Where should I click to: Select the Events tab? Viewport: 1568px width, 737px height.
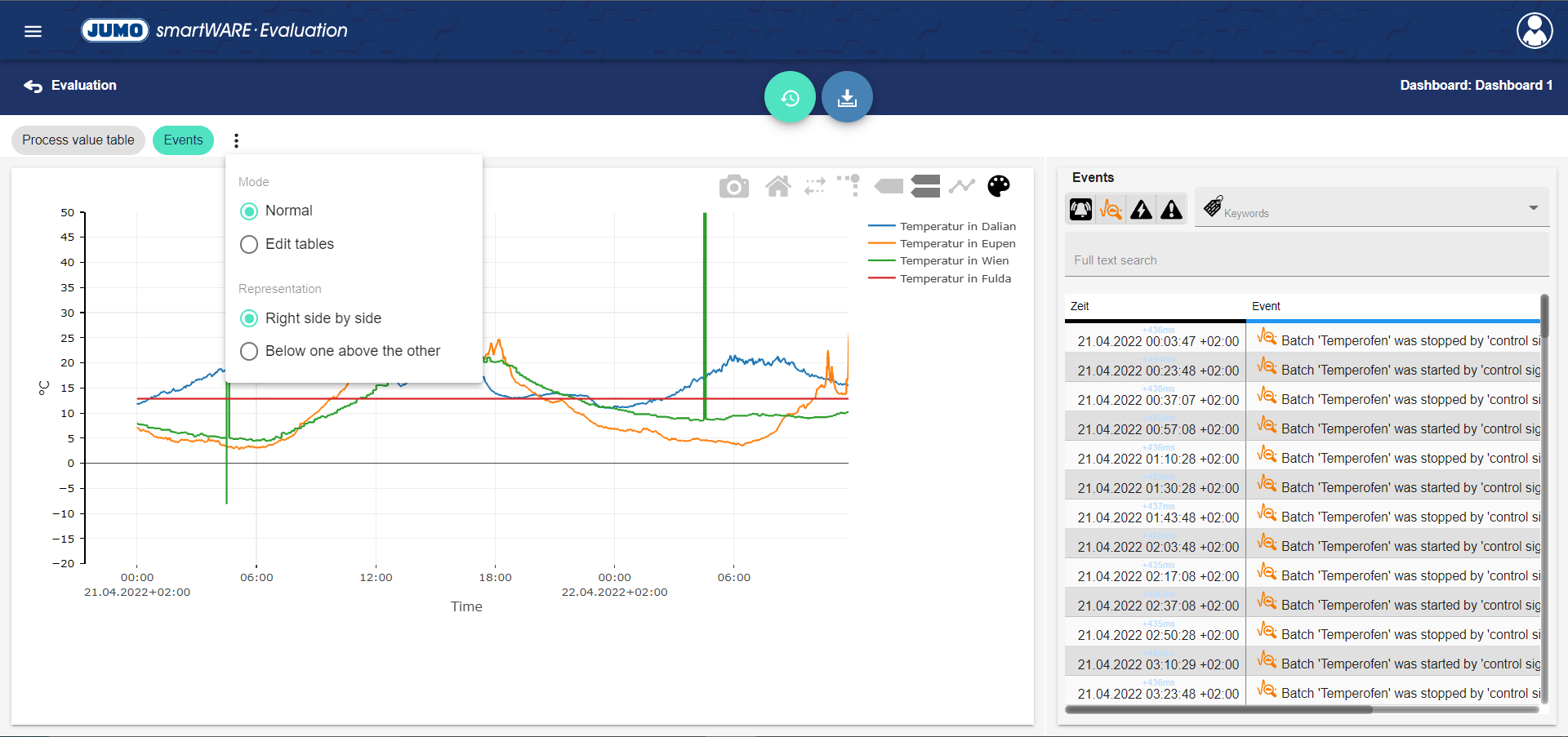click(183, 140)
